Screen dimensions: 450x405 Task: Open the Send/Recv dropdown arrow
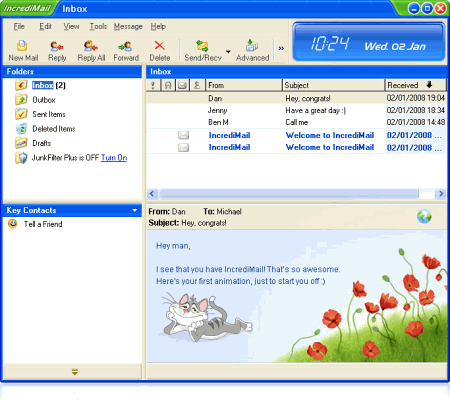pyautogui.click(x=228, y=52)
